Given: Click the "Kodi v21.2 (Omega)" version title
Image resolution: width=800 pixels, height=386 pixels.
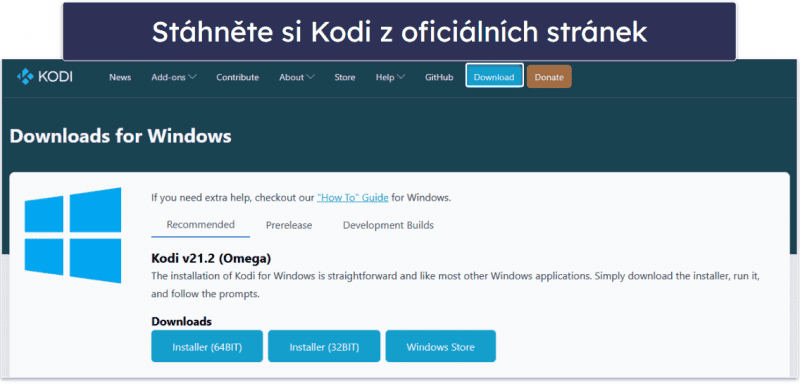Looking at the screenshot, I should coord(211,259).
